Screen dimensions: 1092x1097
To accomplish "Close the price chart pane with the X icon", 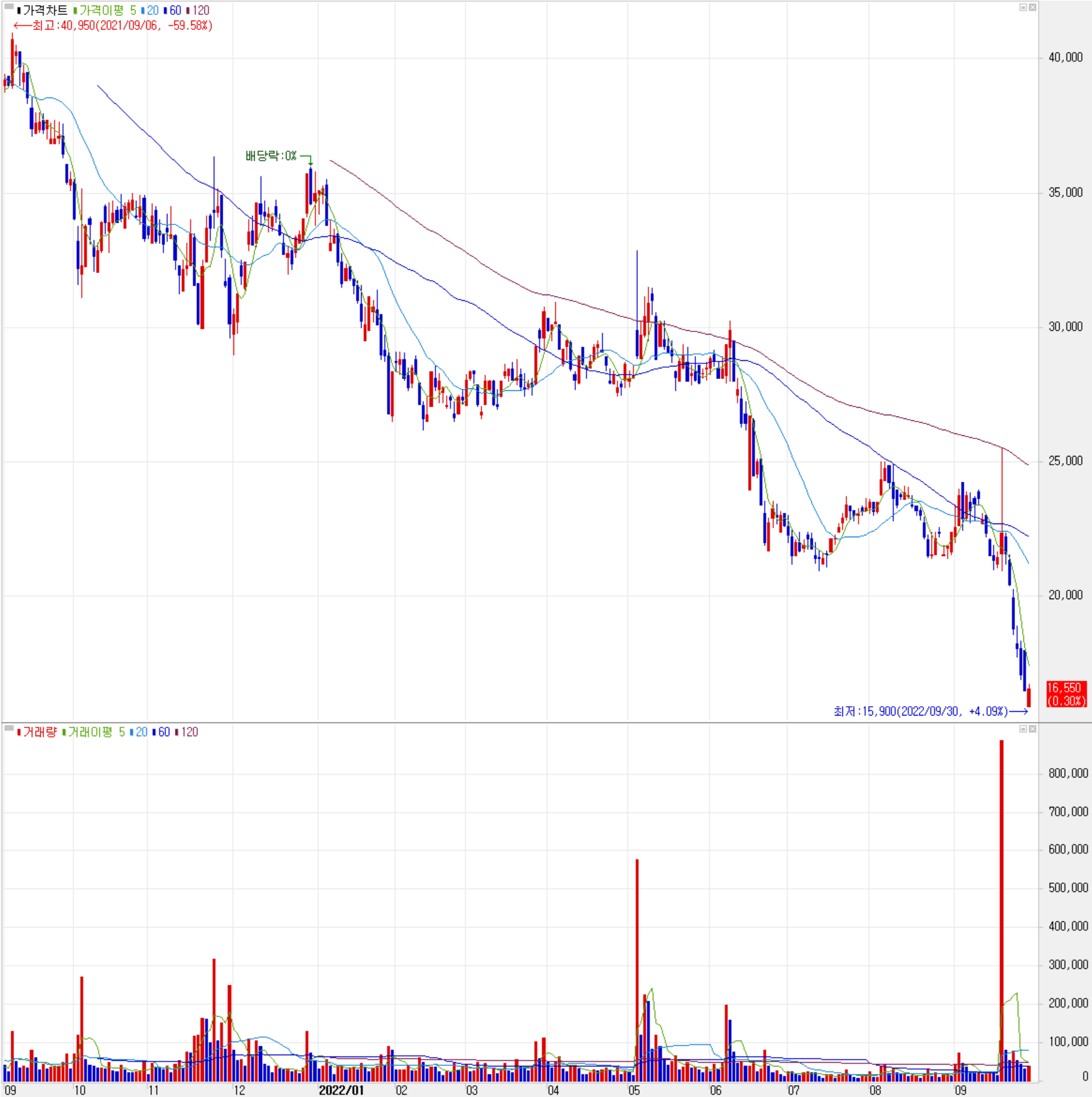I will point(1033,8).
